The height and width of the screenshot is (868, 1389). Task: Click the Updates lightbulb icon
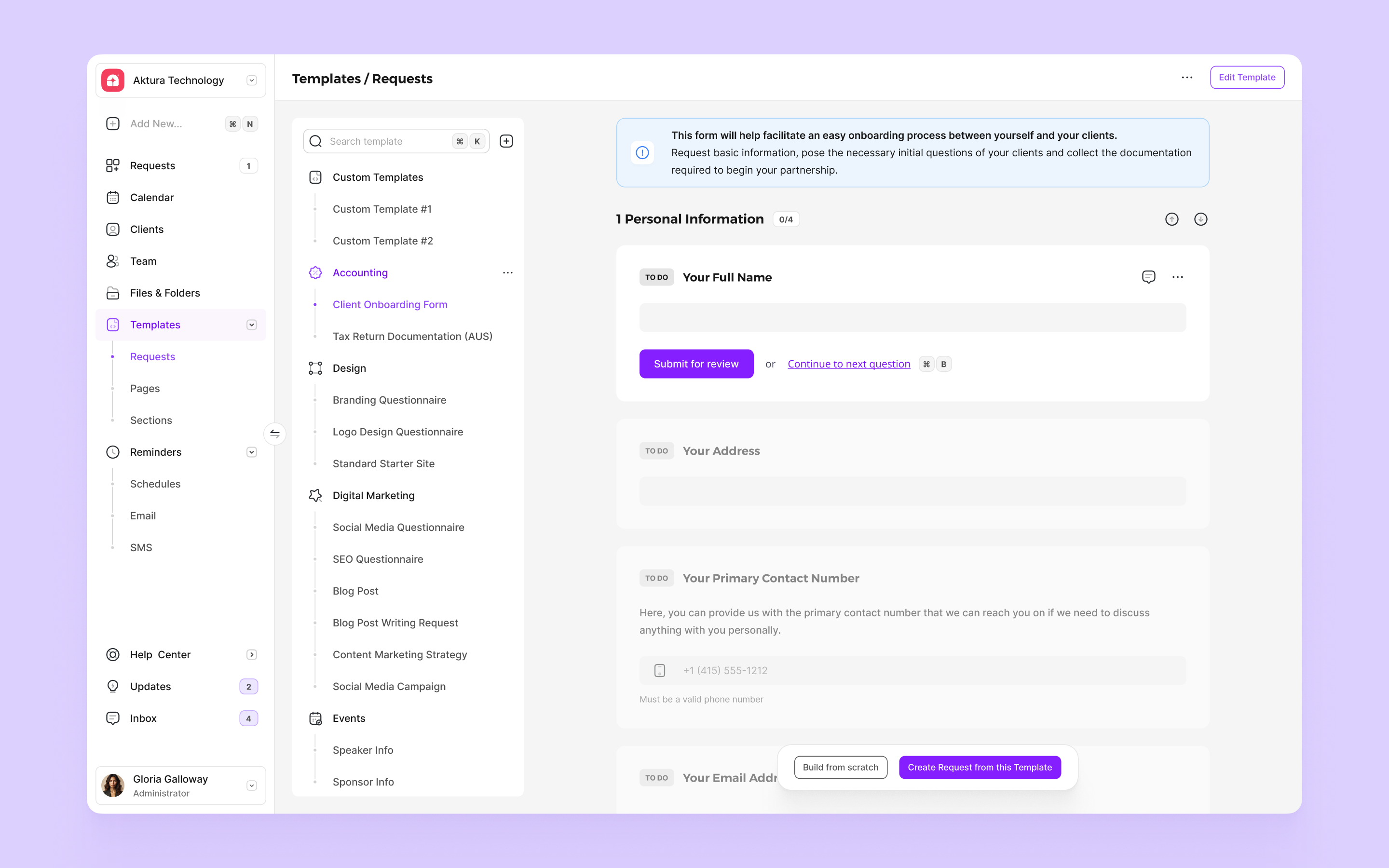pyautogui.click(x=113, y=687)
